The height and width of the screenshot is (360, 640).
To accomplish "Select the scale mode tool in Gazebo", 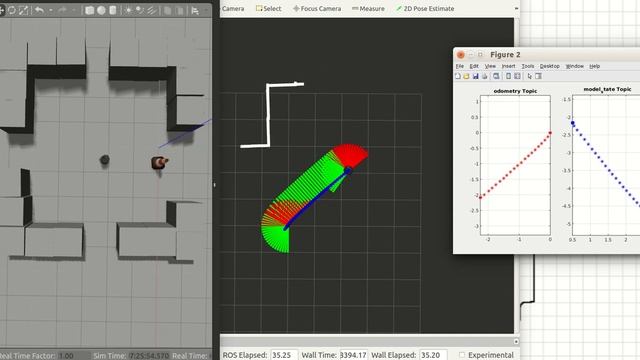I will coord(23,10).
